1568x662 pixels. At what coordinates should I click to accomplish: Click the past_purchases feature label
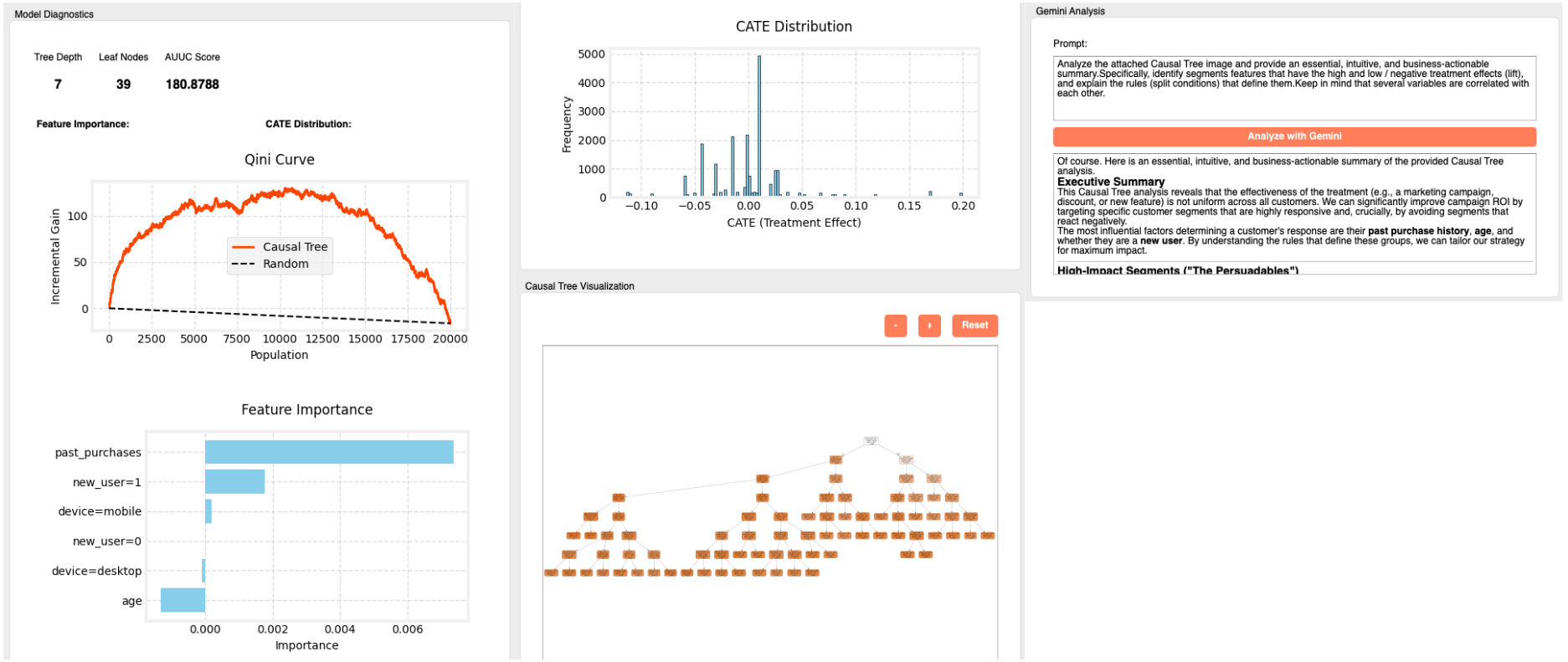coord(98,453)
